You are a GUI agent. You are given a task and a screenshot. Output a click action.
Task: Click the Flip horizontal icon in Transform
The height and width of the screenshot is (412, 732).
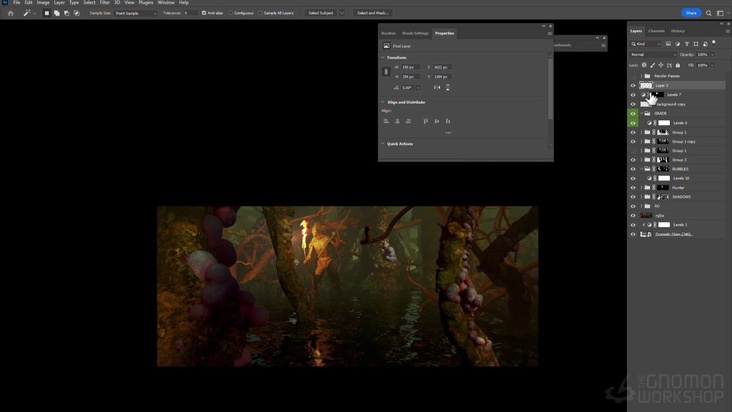437,87
